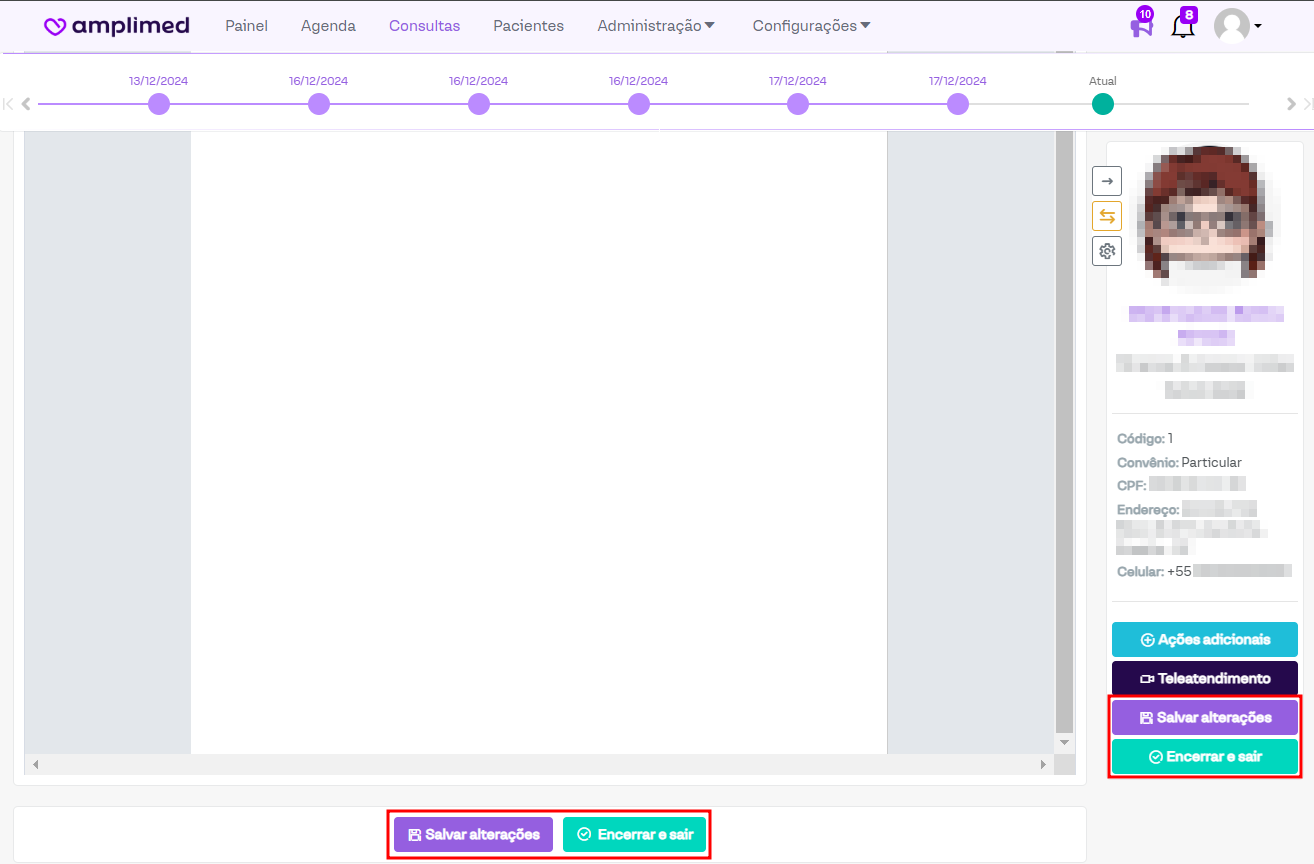Click the right-arrow panel collapse icon

(x=1107, y=181)
